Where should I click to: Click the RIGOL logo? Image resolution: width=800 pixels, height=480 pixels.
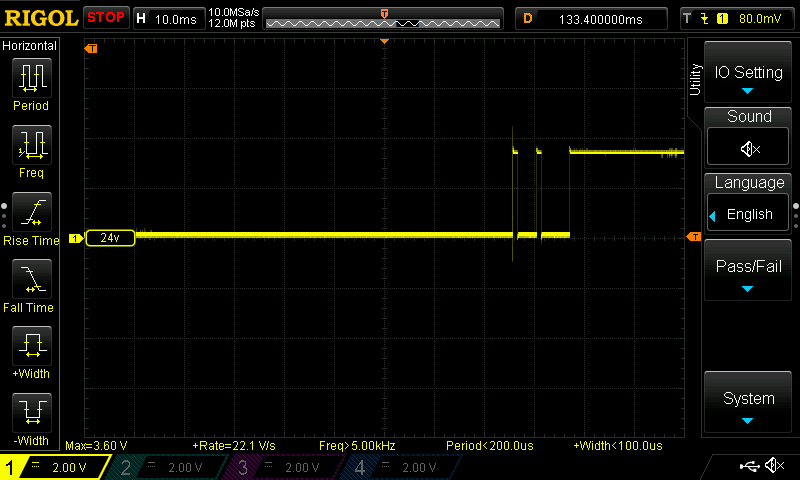[40, 17]
